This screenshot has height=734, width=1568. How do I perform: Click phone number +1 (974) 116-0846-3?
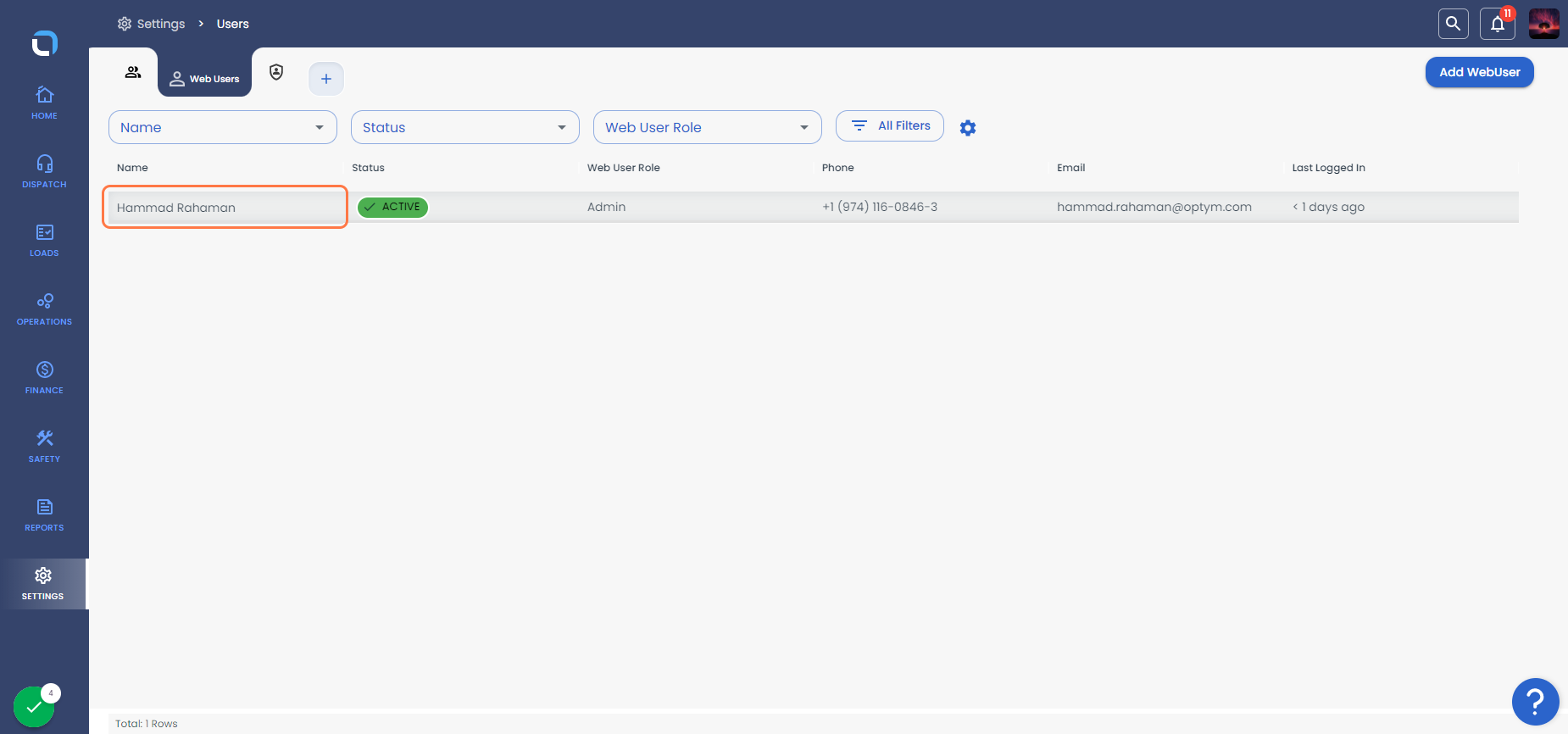tap(880, 207)
